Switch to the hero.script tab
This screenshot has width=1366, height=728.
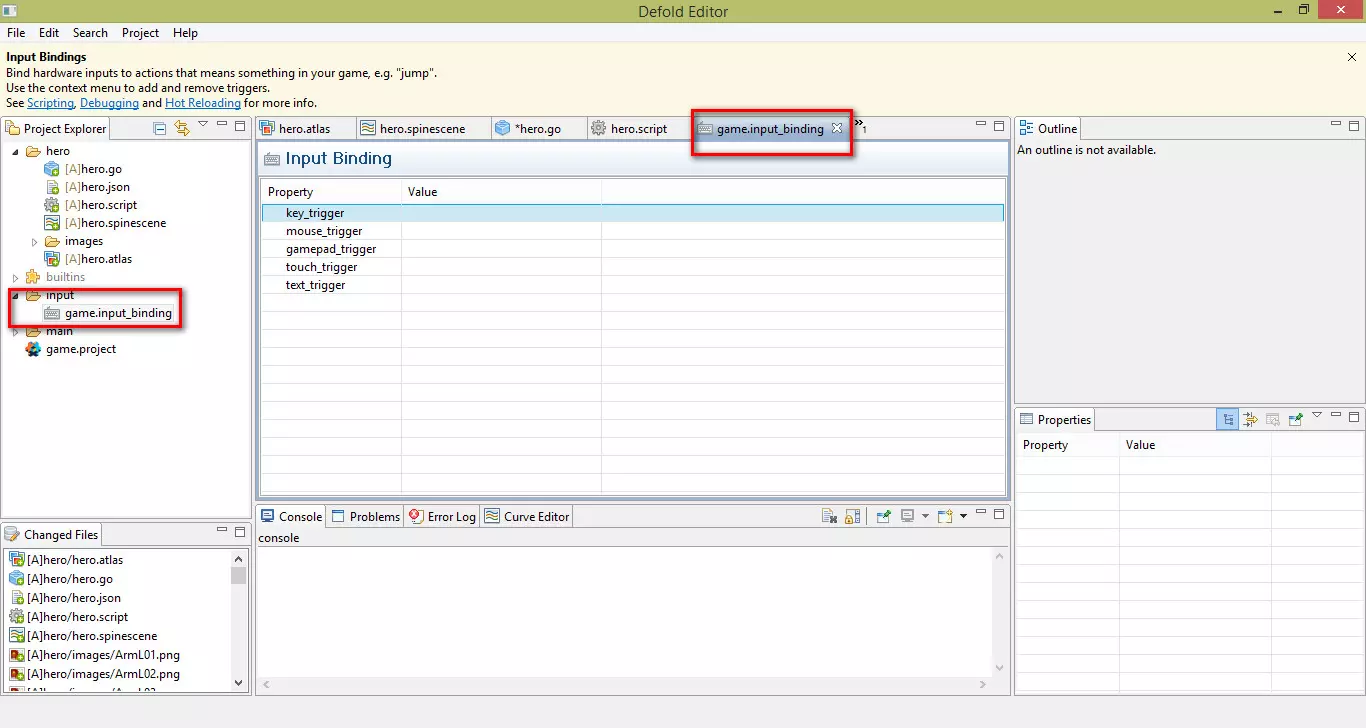coord(638,129)
